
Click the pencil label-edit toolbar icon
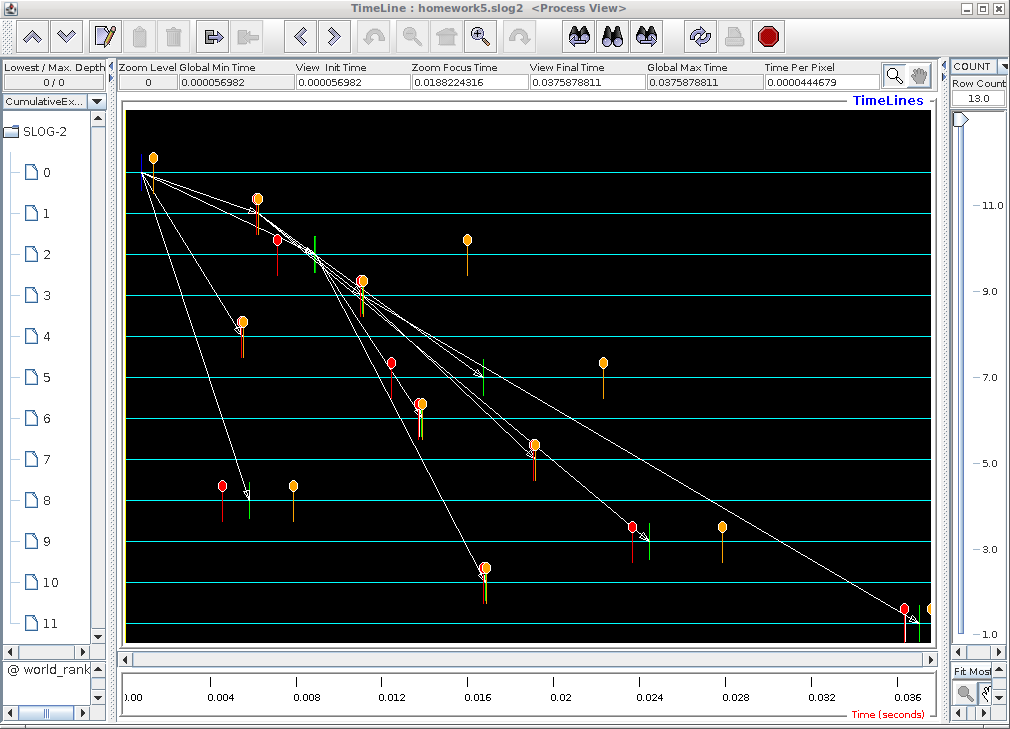pyautogui.click(x=106, y=37)
